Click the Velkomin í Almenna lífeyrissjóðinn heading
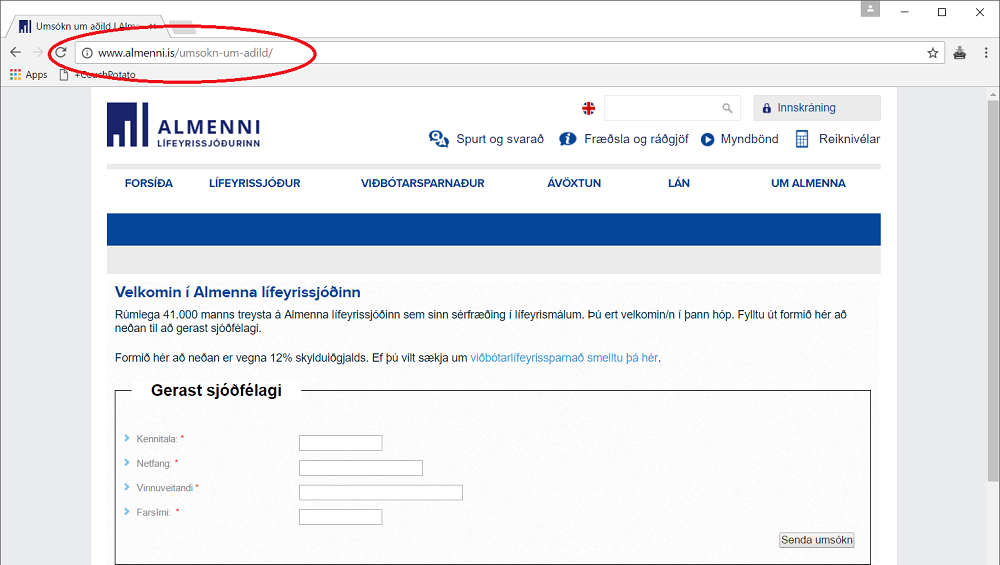1000x565 pixels. point(237,292)
